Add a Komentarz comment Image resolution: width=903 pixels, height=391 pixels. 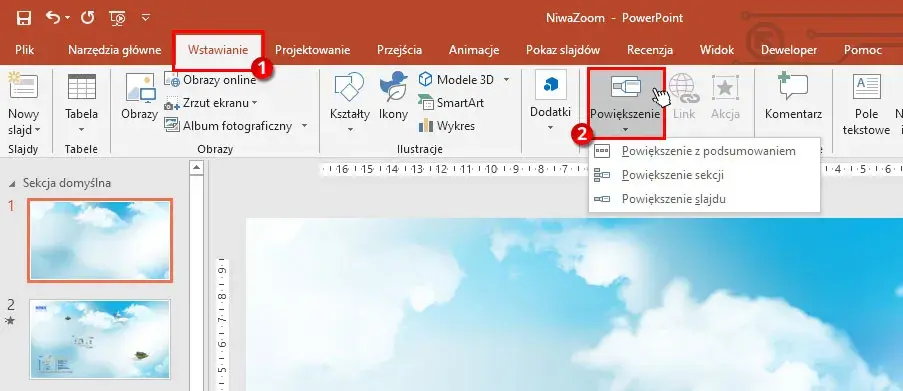(x=793, y=96)
